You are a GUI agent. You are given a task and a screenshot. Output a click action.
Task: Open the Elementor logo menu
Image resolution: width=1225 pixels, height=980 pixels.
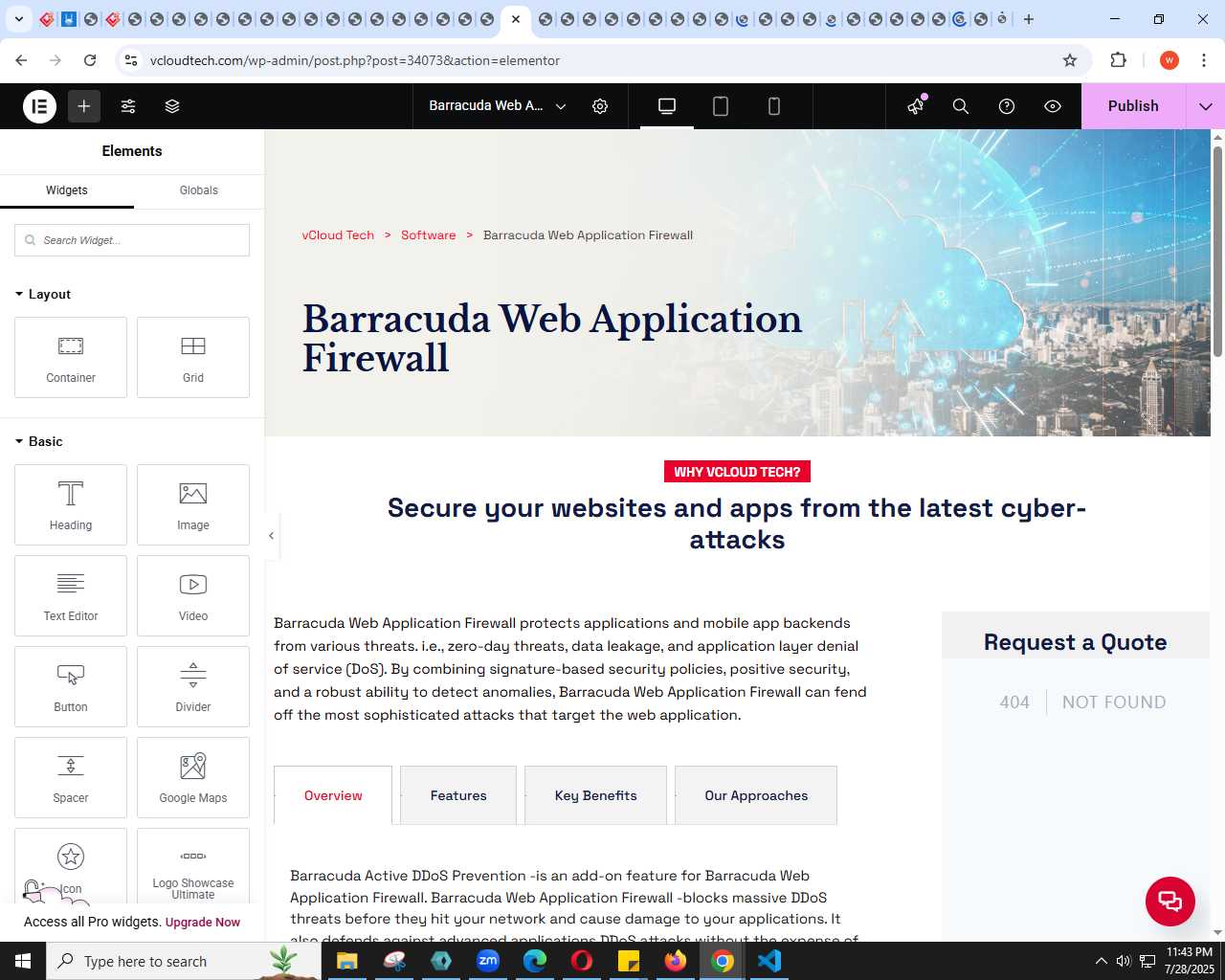tap(39, 106)
